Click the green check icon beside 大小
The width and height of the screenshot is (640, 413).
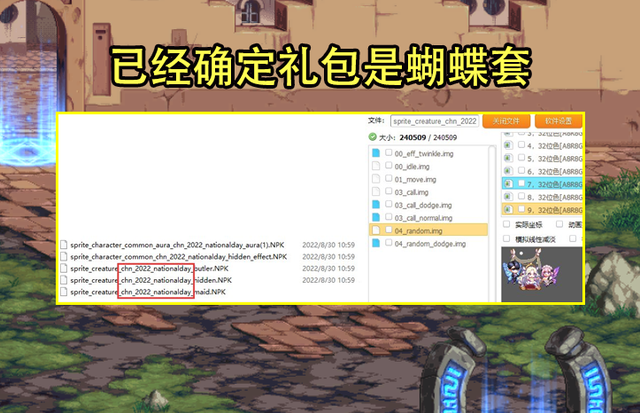372,137
